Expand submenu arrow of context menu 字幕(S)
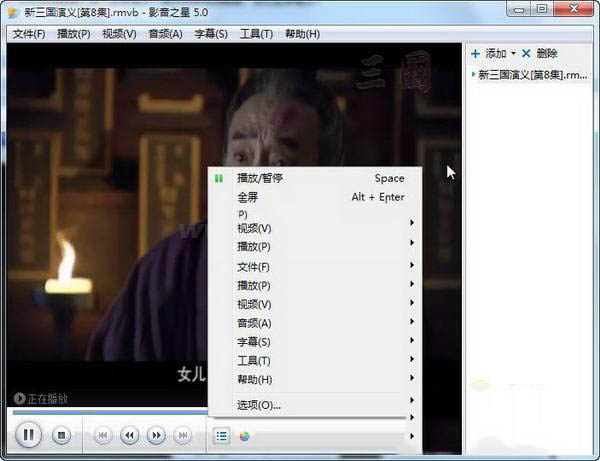 [412, 340]
